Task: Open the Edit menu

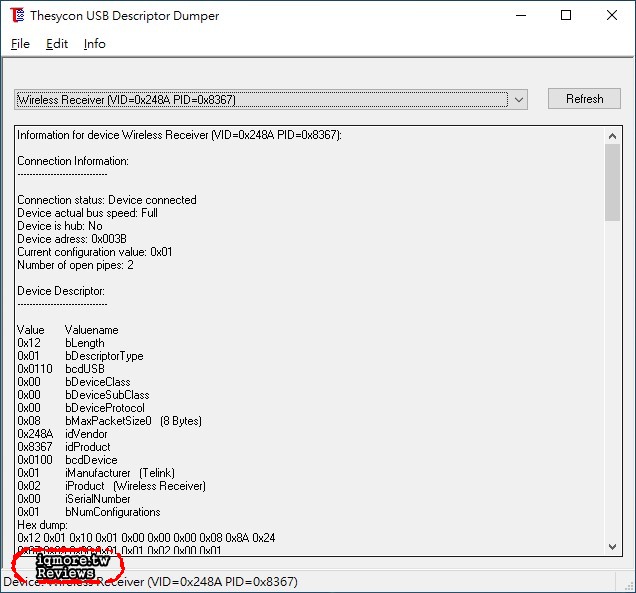Action: pos(57,44)
